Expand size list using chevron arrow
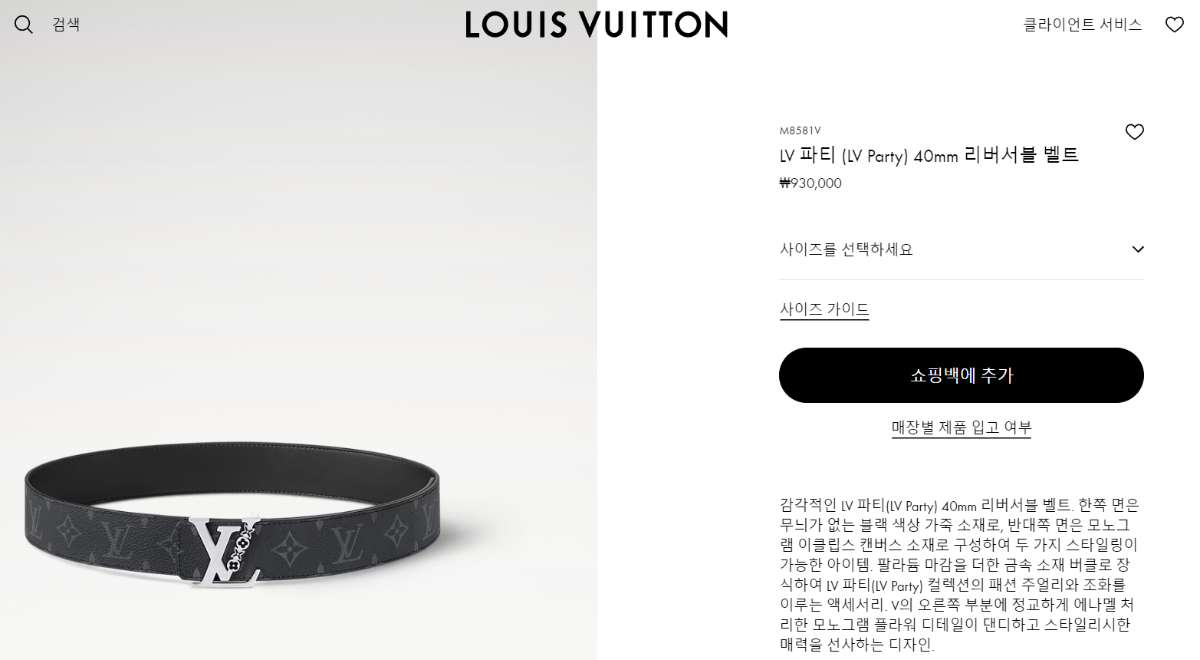The width and height of the screenshot is (1200, 660). [x=1137, y=249]
